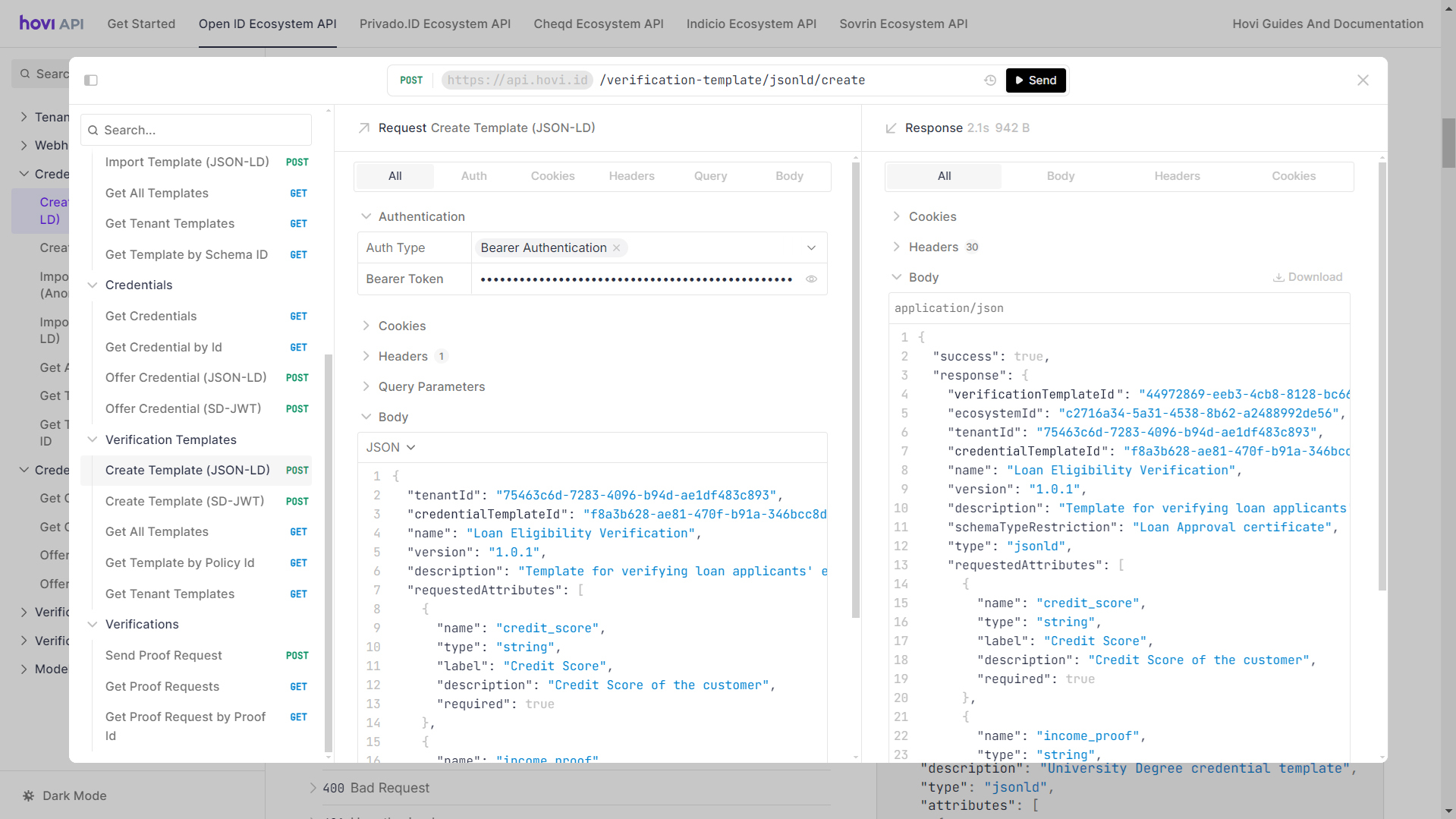This screenshot has height=819, width=1456.
Task: Expand the response Headers section
Action: pyautogui.click(x=933, y=247)
